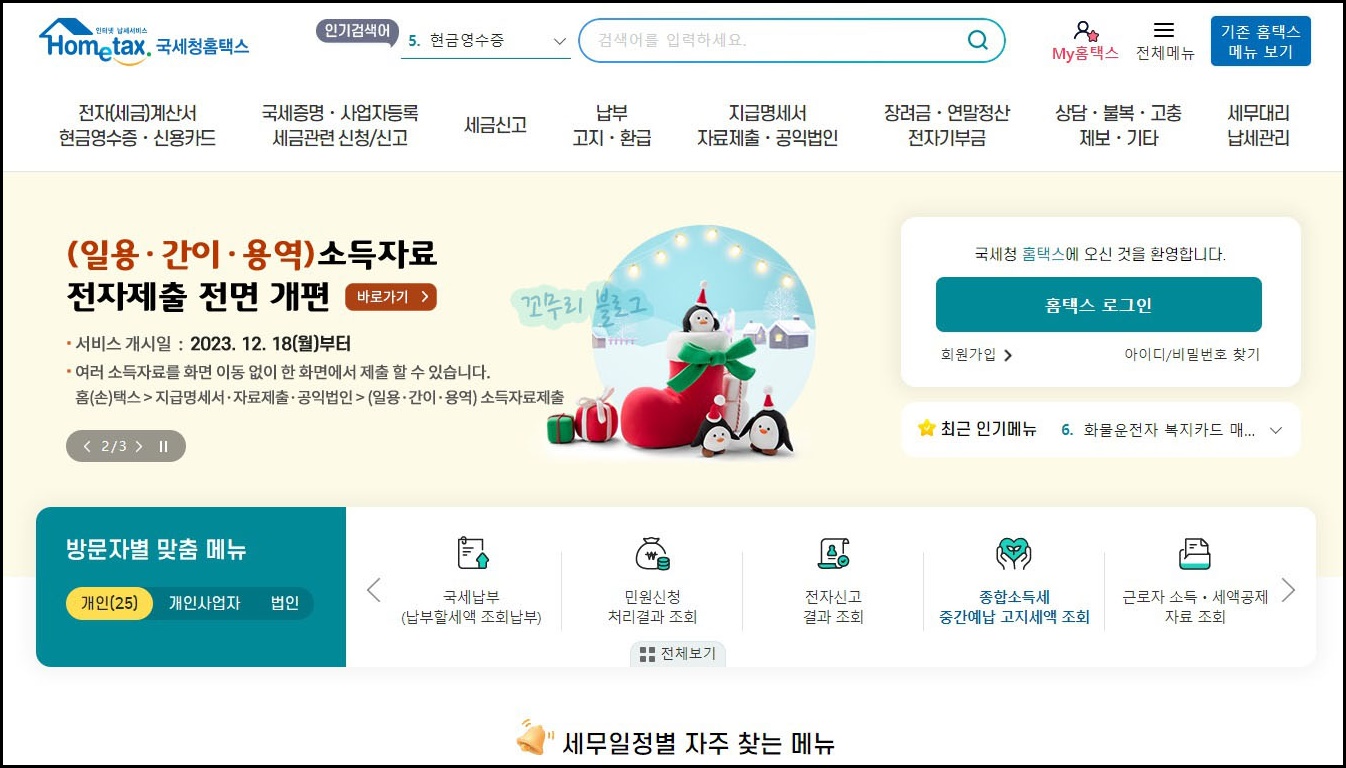Focus the 검색어를 입력하세요 search field
Screen dimensions: 1346x768
click(x=770, y=40)
